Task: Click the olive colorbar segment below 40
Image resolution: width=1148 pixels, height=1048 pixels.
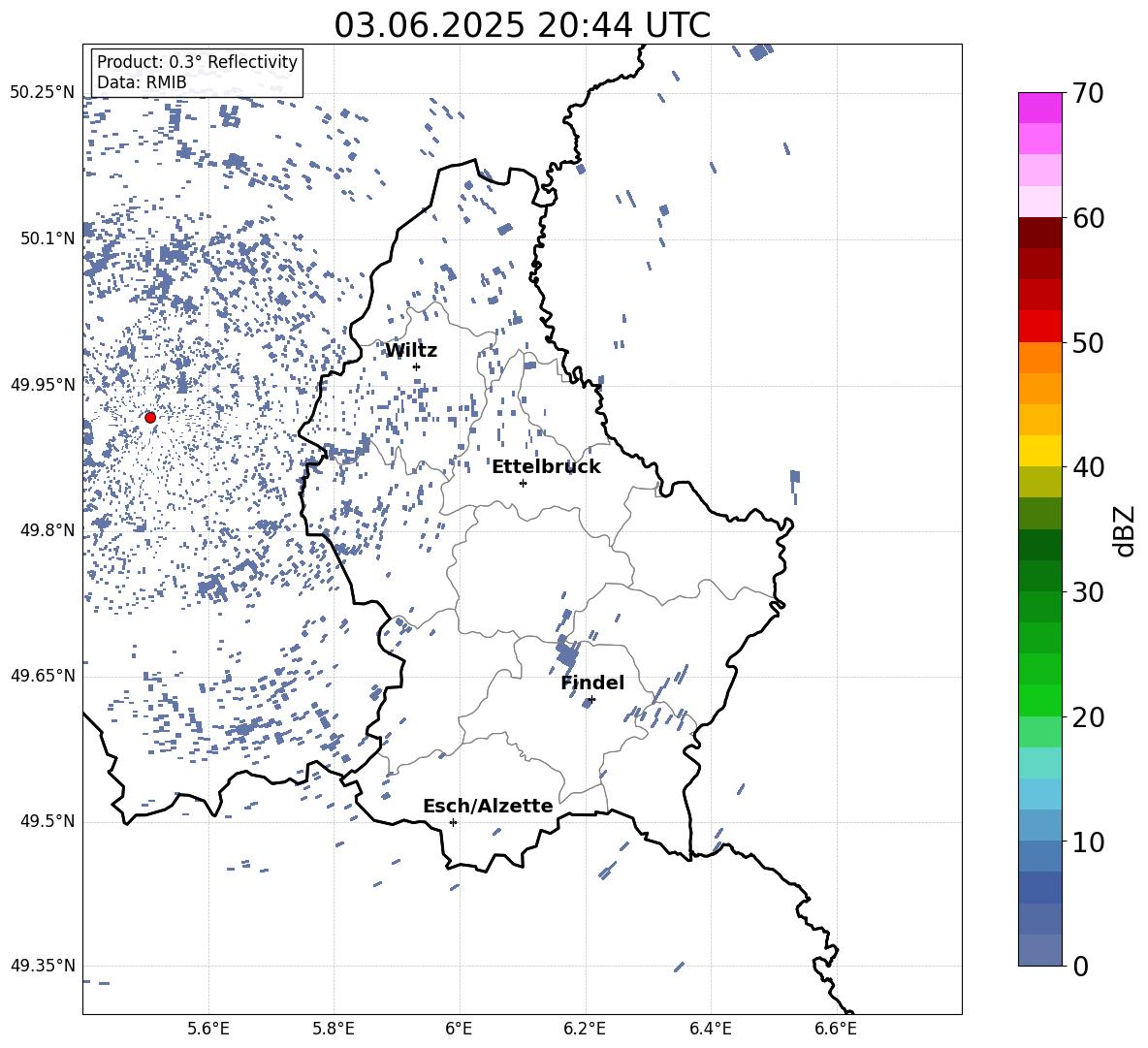Action: coord(1039,482)
